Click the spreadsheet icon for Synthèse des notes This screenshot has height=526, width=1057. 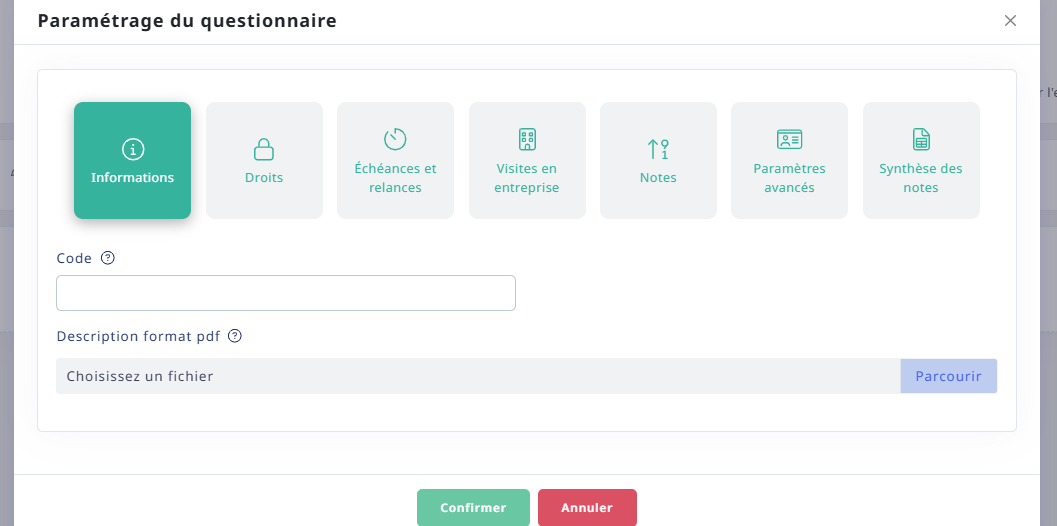click(921, 139)
